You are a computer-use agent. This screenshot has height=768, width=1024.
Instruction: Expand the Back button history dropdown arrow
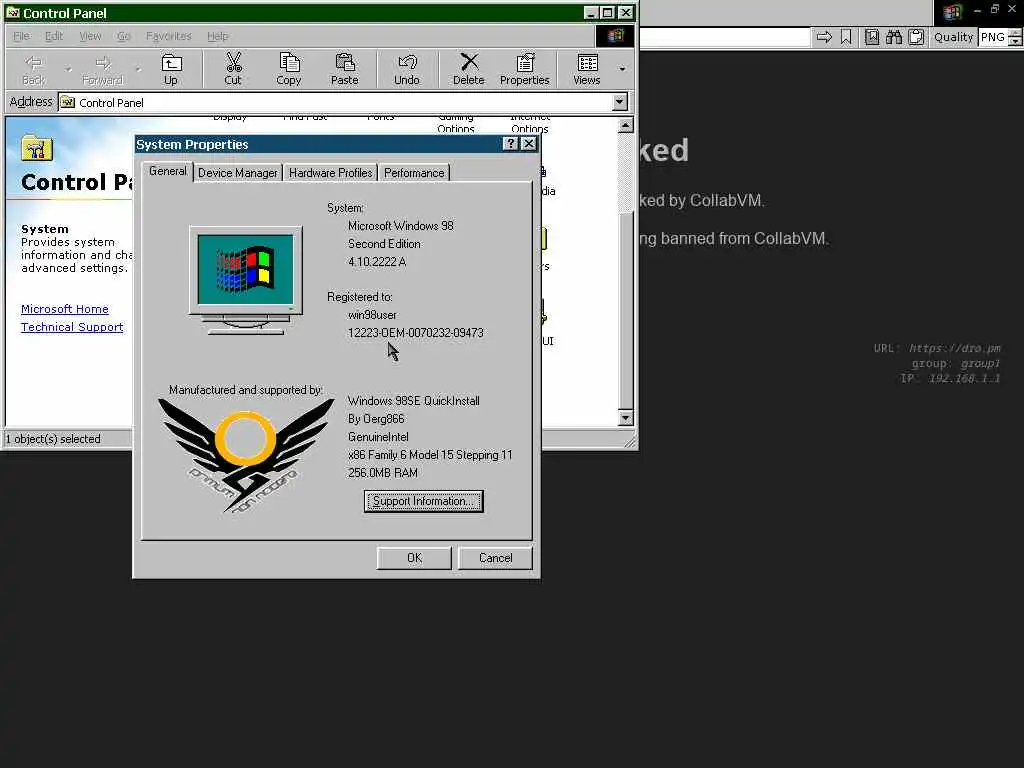click(68, 69)
